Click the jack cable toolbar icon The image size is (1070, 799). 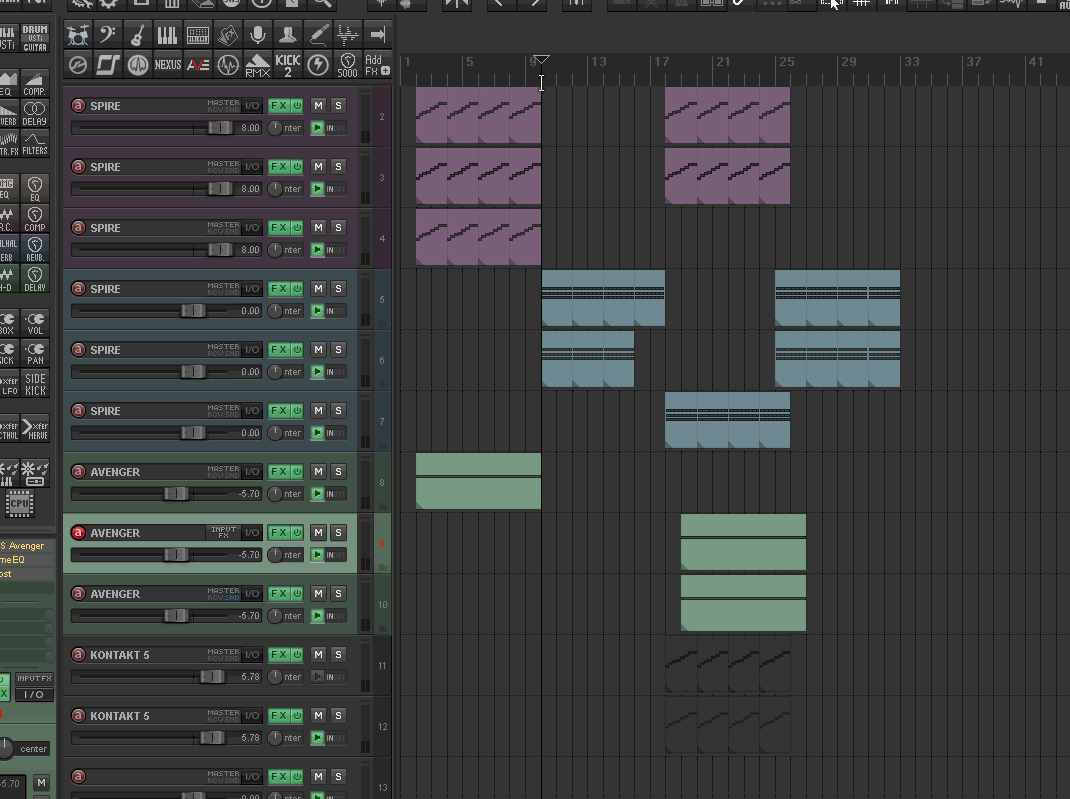pos(317,35)
